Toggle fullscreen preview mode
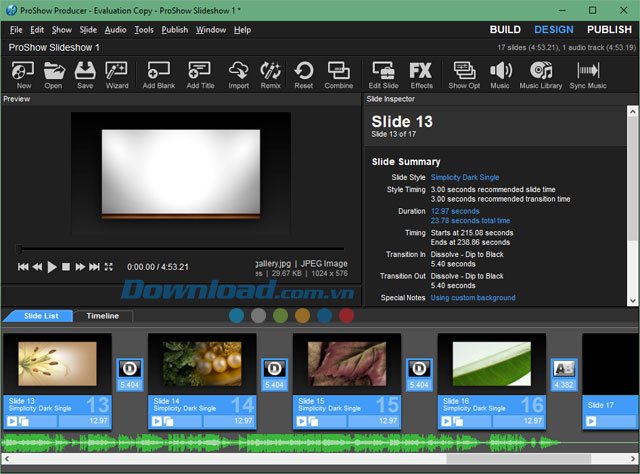 pos(109,267)
